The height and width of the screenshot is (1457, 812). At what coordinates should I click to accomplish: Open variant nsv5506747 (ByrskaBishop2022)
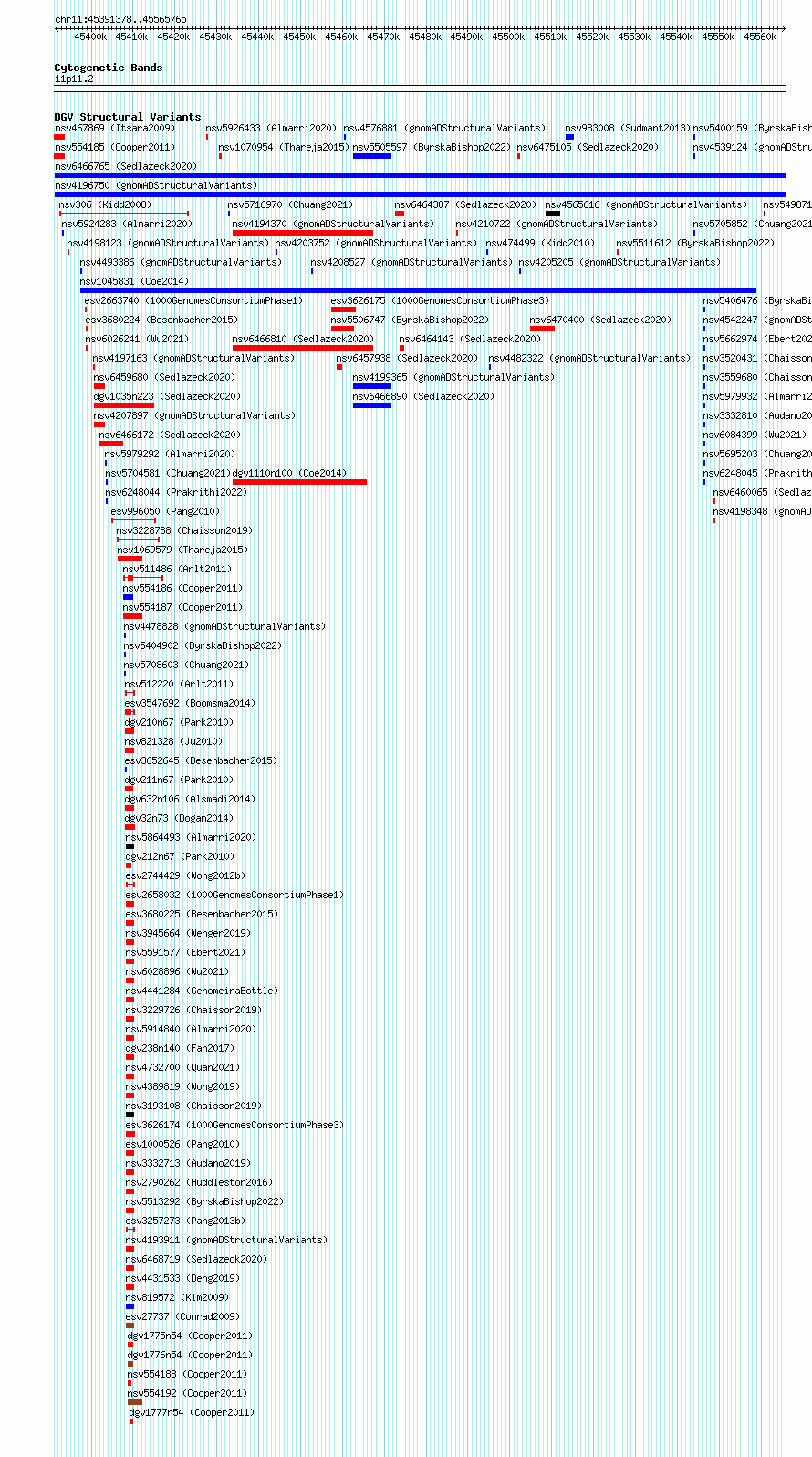pos(409,320)
